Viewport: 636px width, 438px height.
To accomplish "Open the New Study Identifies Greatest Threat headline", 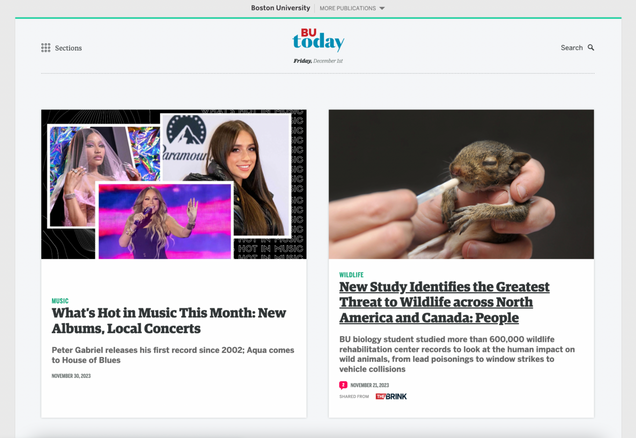I will pyautogui.click(x=444, y=302).
